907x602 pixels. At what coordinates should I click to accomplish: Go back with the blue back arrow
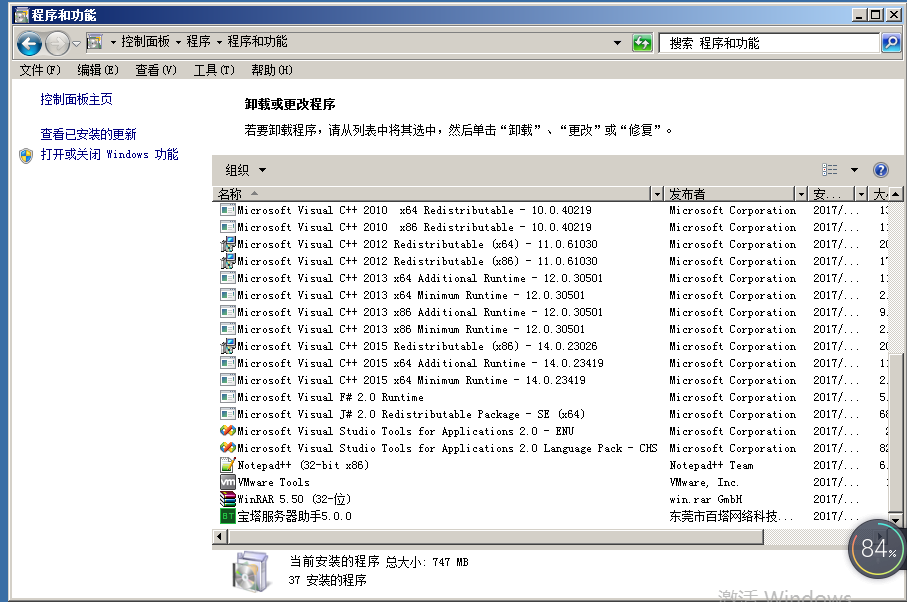[29, 43]
